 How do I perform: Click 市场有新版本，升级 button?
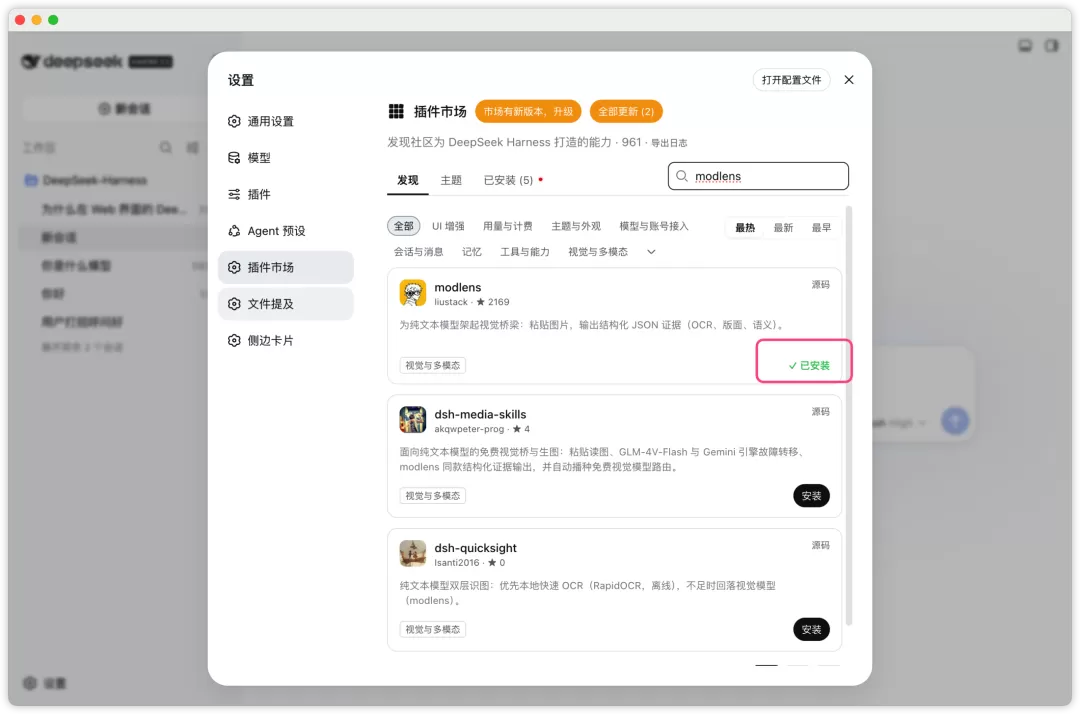(528, 112)
